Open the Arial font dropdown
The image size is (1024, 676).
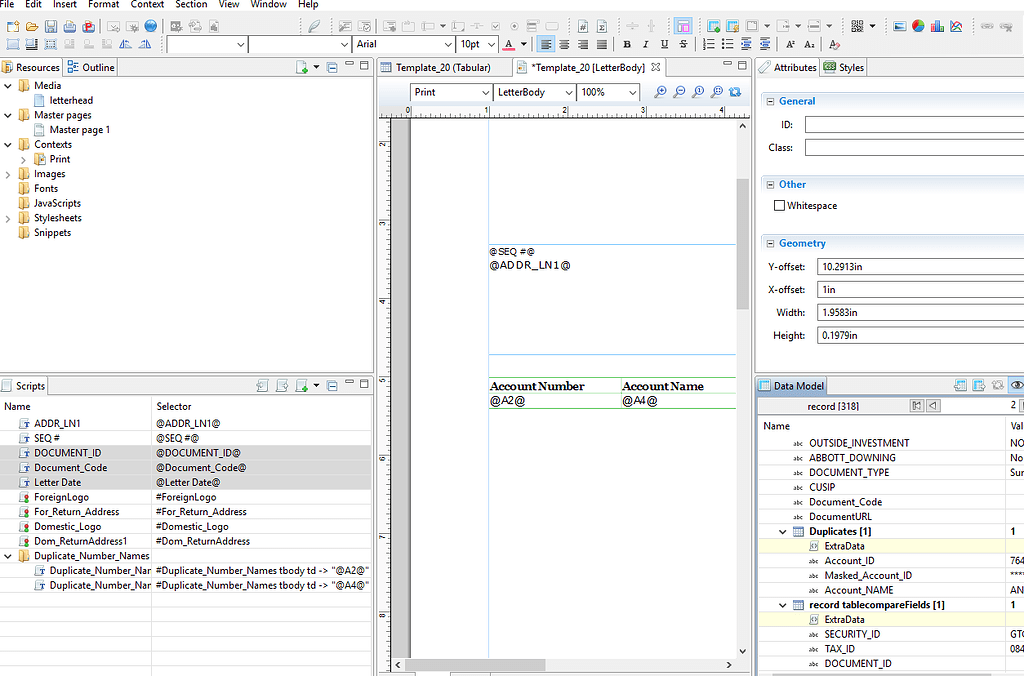click(x=447, y=45)
